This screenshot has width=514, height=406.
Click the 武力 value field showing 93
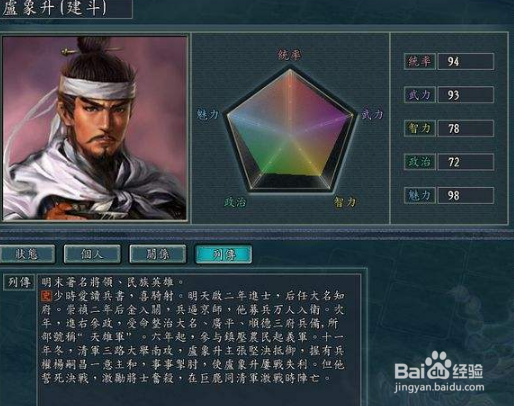pyautogui.click(x=466, y=95)
